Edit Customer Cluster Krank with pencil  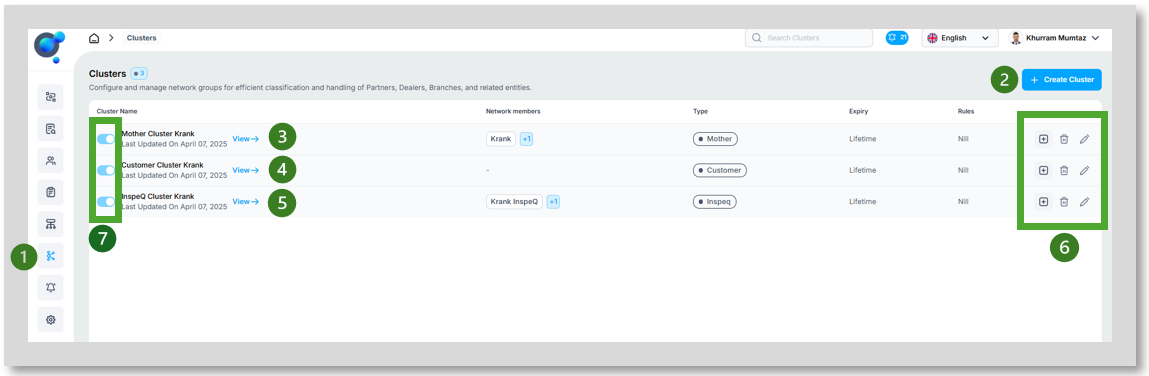click(x=1085, y=170)
